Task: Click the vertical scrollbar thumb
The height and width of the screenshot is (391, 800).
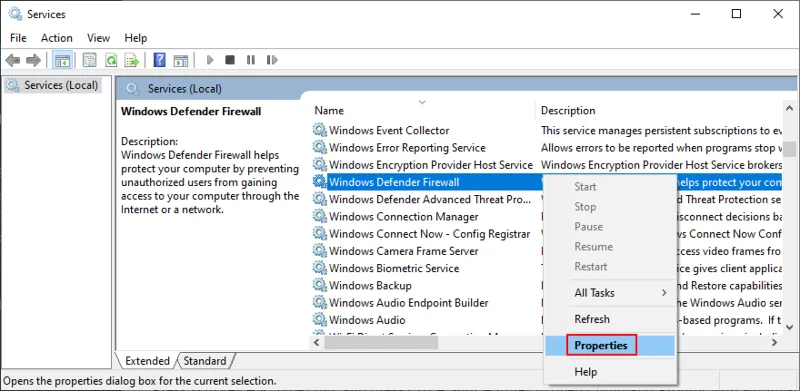Action: click(790, 149)
